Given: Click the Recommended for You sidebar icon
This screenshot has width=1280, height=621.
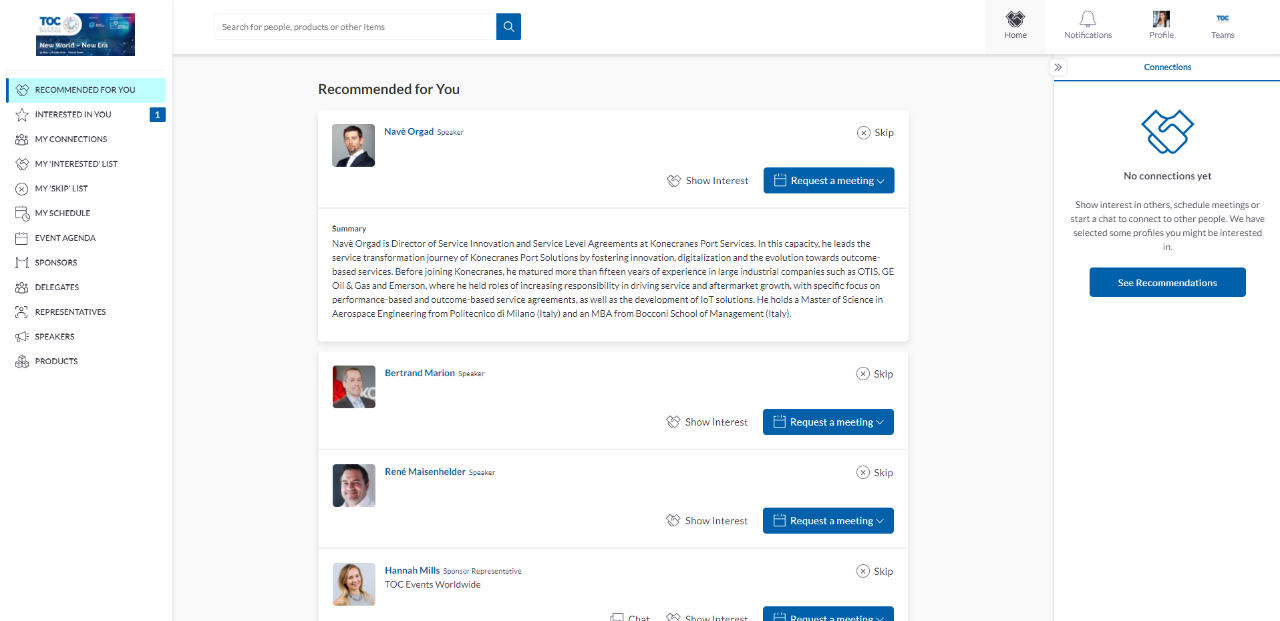Looking at the screenshot, I should click(21, 90).
